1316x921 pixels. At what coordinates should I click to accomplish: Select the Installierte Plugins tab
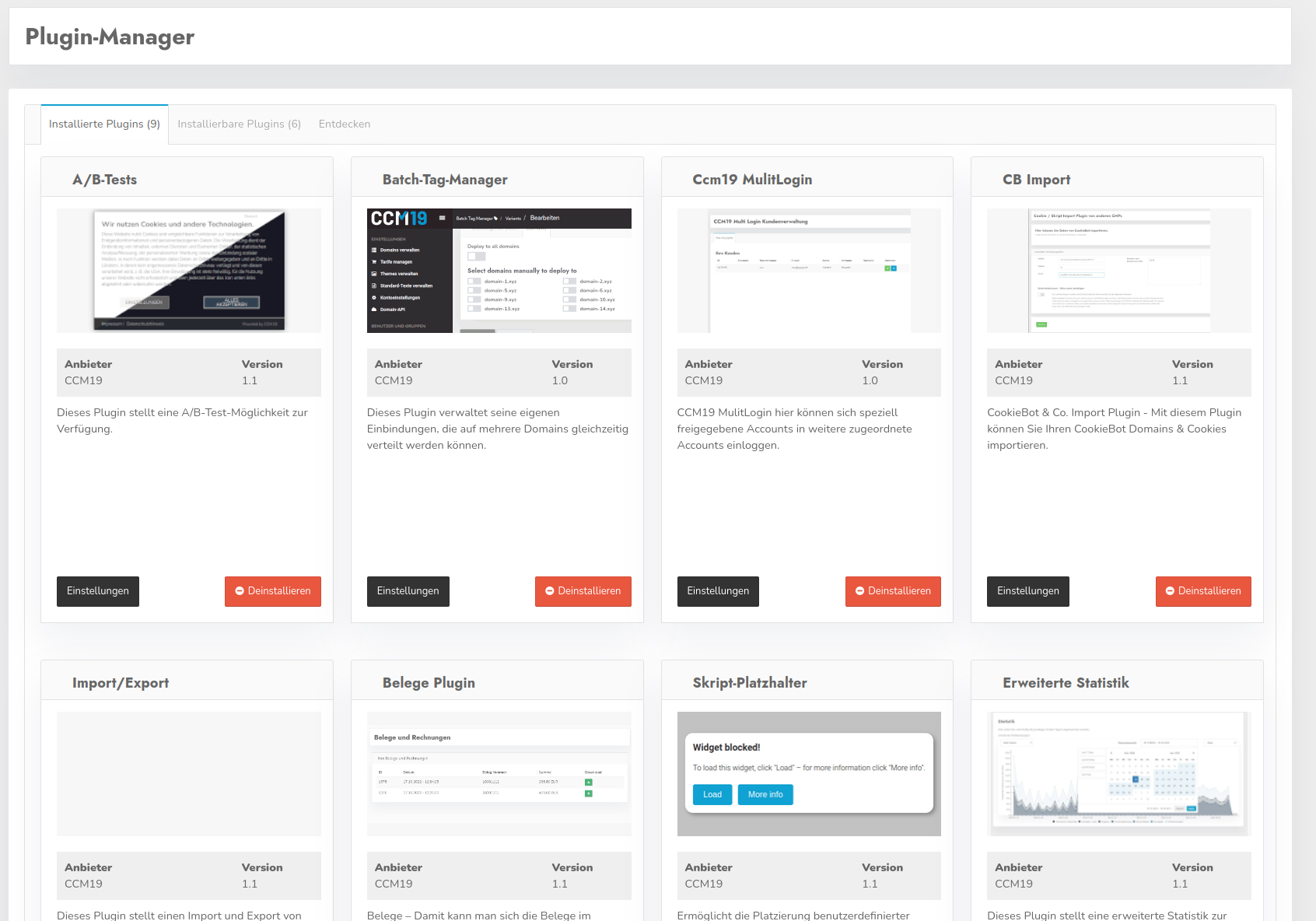(104, 124)
